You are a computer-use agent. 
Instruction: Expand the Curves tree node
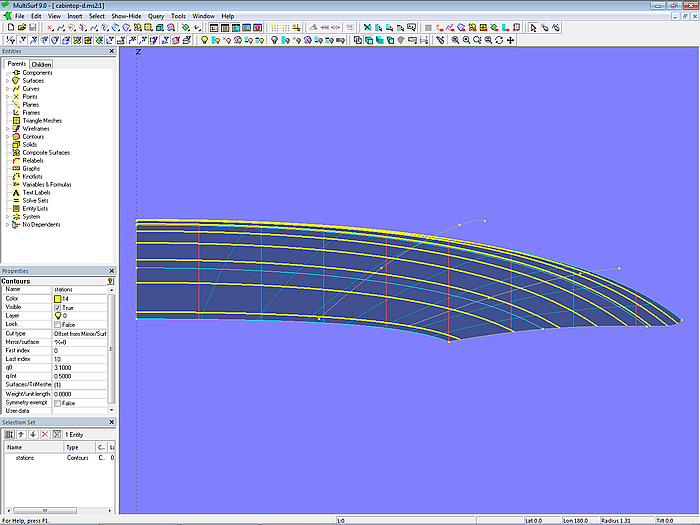7,89
